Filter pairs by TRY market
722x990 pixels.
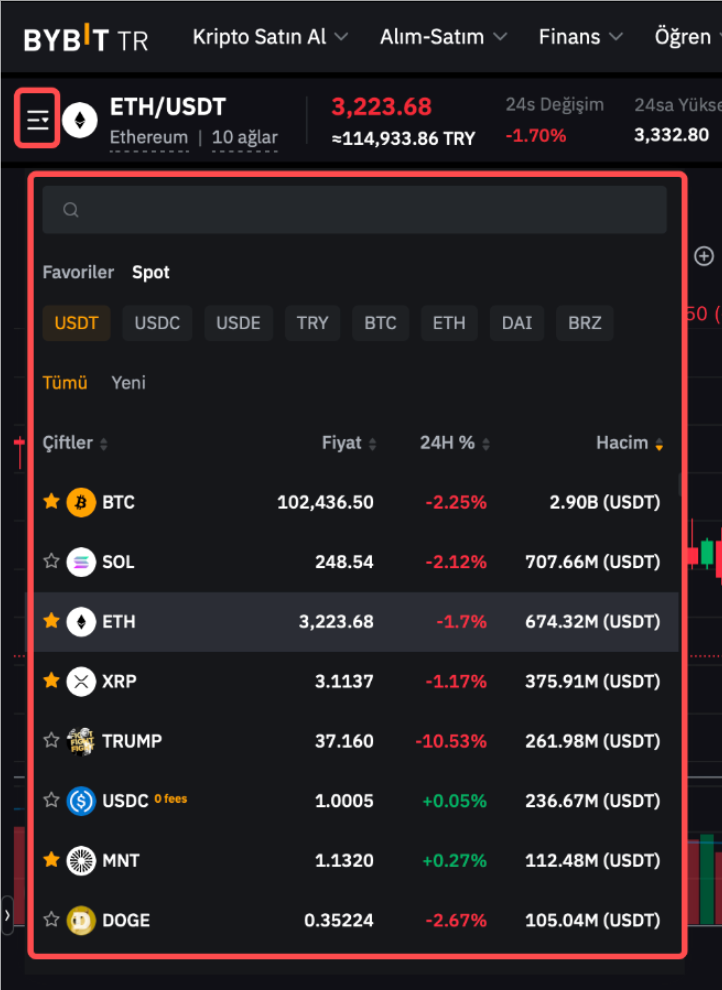click(312, 323)
